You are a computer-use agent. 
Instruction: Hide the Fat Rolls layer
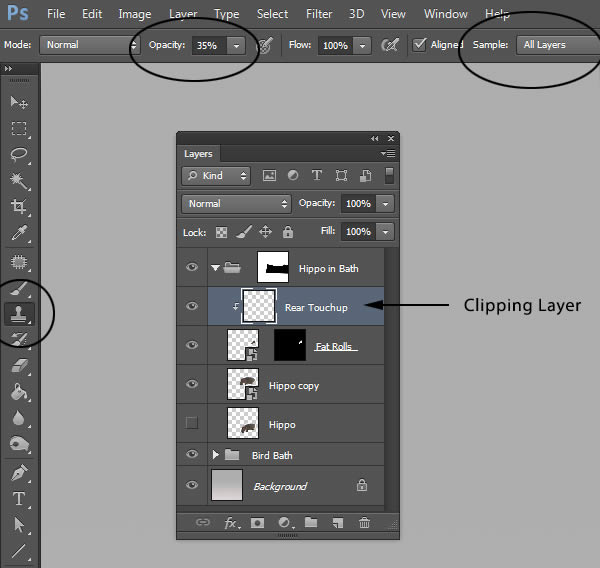[192, 345]
